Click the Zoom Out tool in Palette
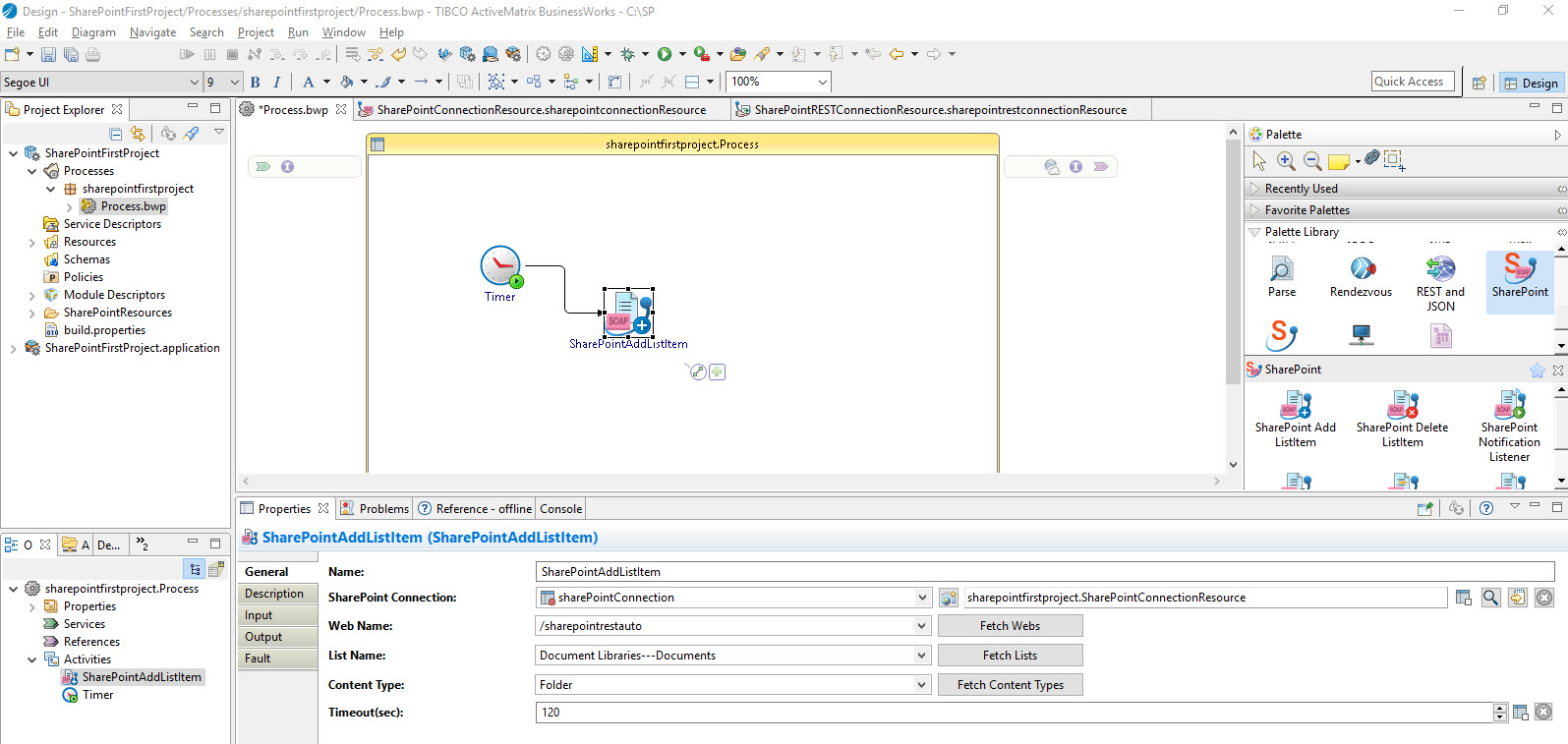This screenshot has width=1568, height=744. (1312, 160)
